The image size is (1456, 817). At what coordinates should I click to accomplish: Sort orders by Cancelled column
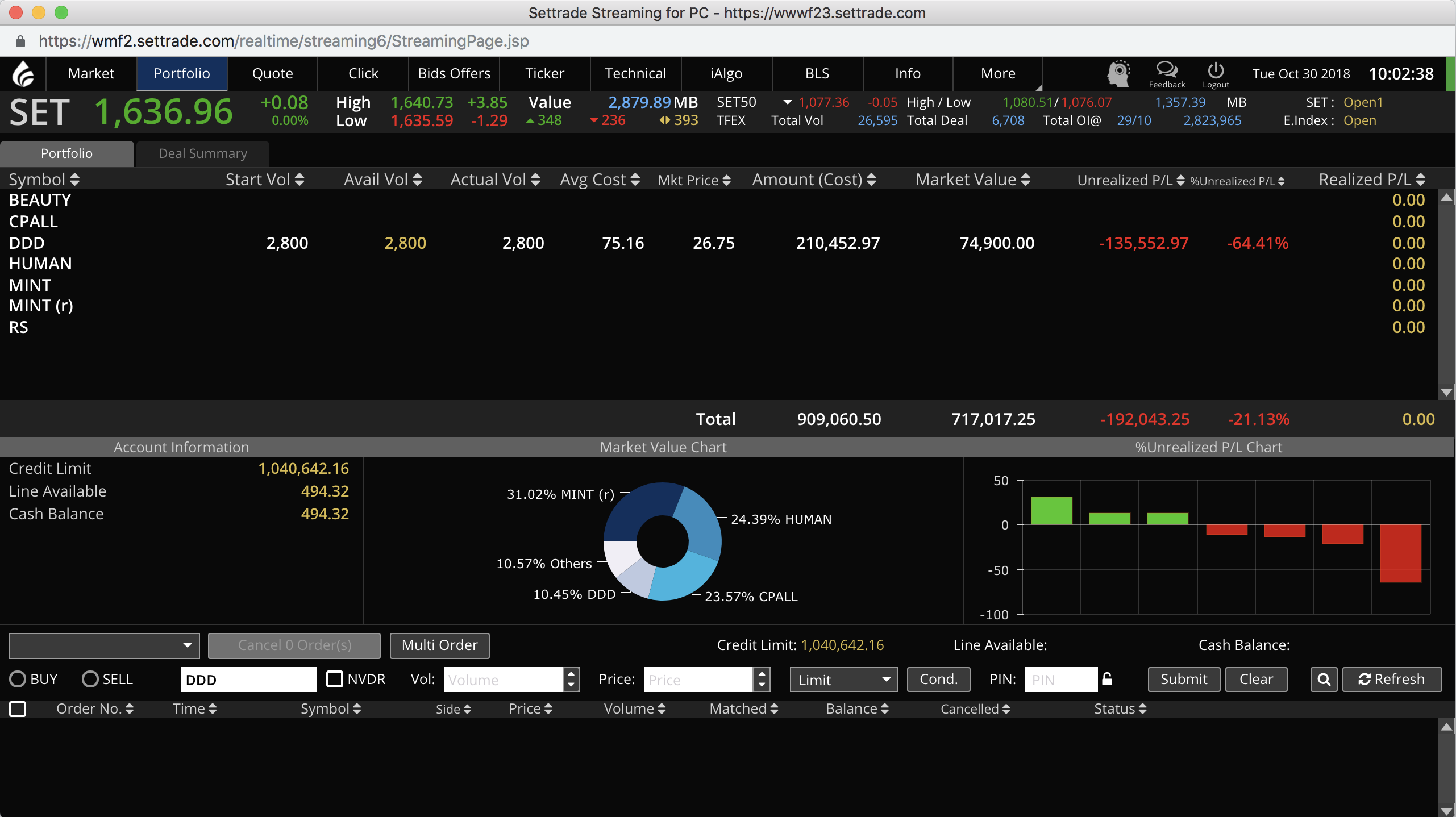click(x=975, y=709)
